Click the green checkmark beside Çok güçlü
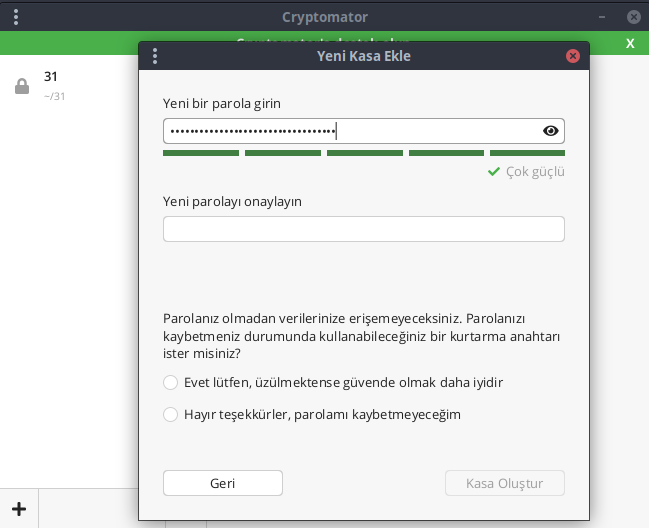649x528 pixels. point(494,172)
